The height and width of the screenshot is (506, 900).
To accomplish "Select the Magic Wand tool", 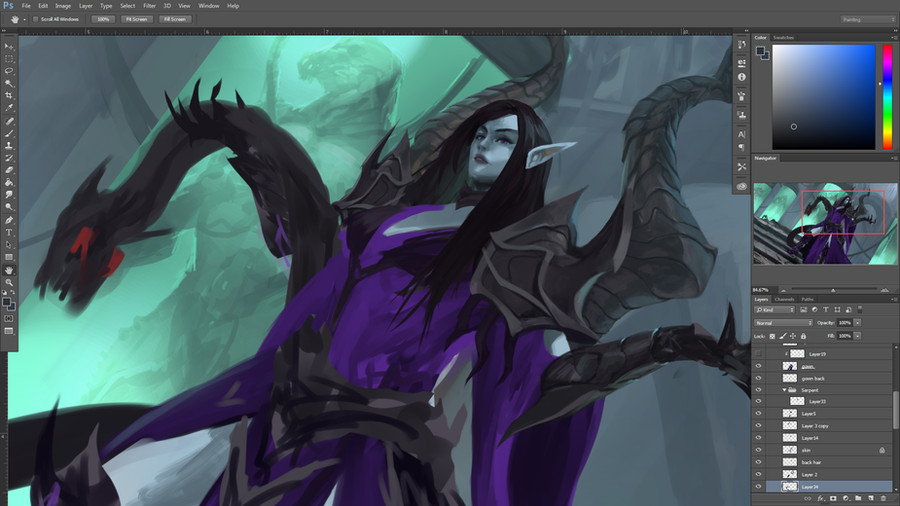I will (9, 83).
